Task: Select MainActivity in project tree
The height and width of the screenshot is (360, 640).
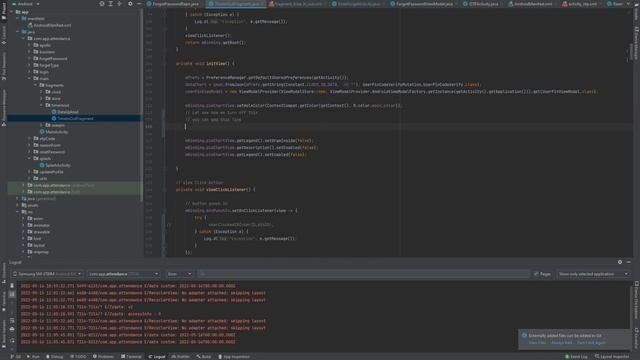Action: coord(53,132)
